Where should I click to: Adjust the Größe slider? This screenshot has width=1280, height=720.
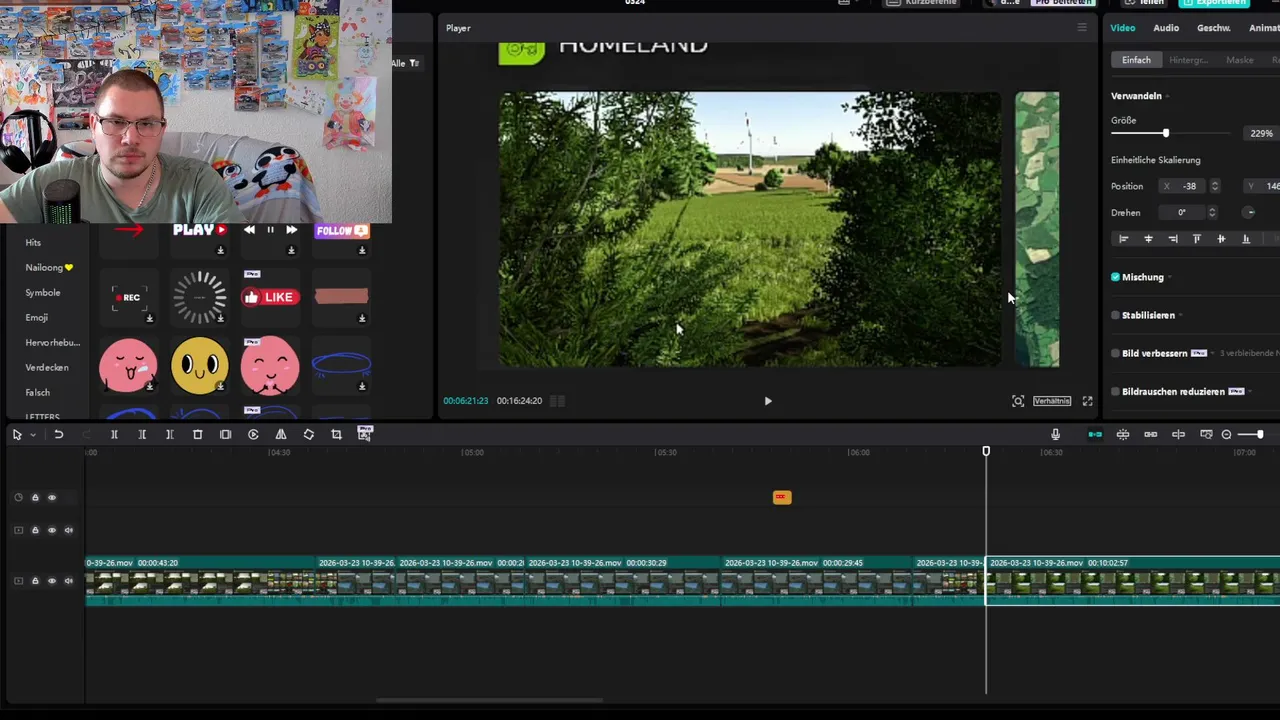[1165, 133]
